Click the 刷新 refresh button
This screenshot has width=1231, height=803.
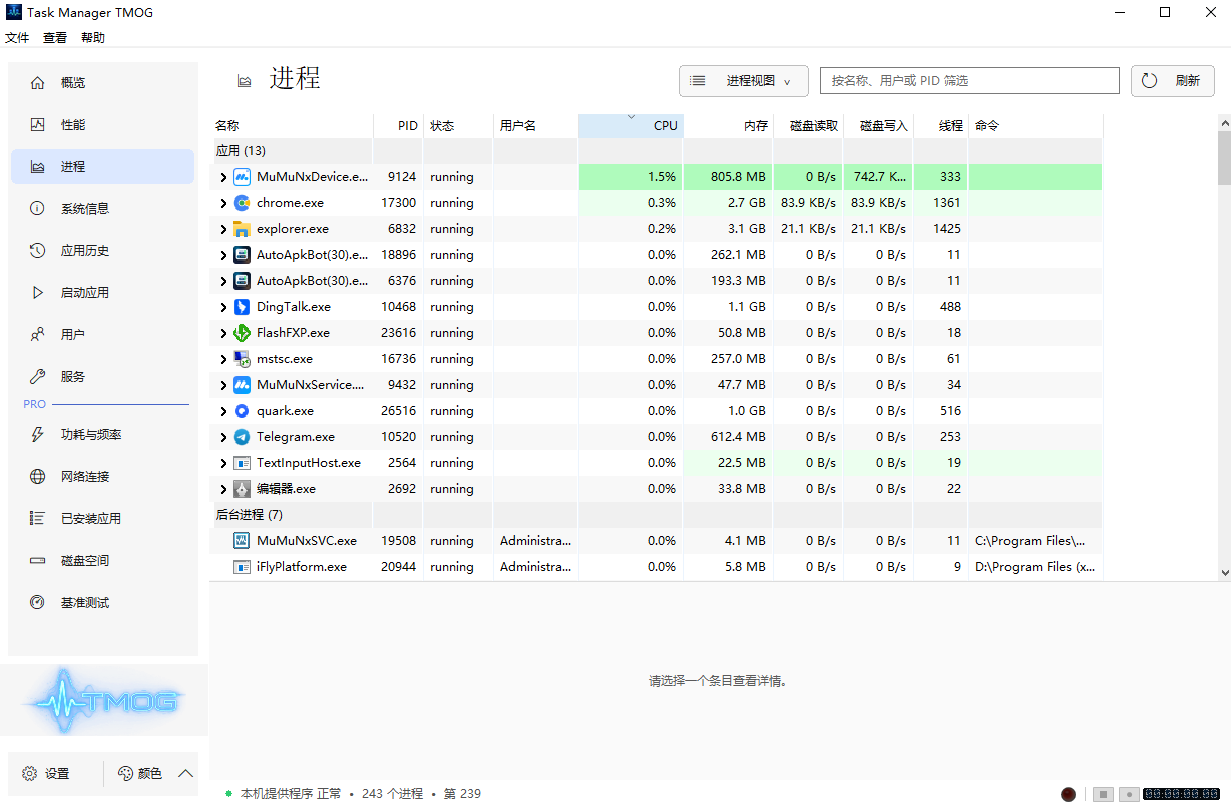click(1173, 81)
